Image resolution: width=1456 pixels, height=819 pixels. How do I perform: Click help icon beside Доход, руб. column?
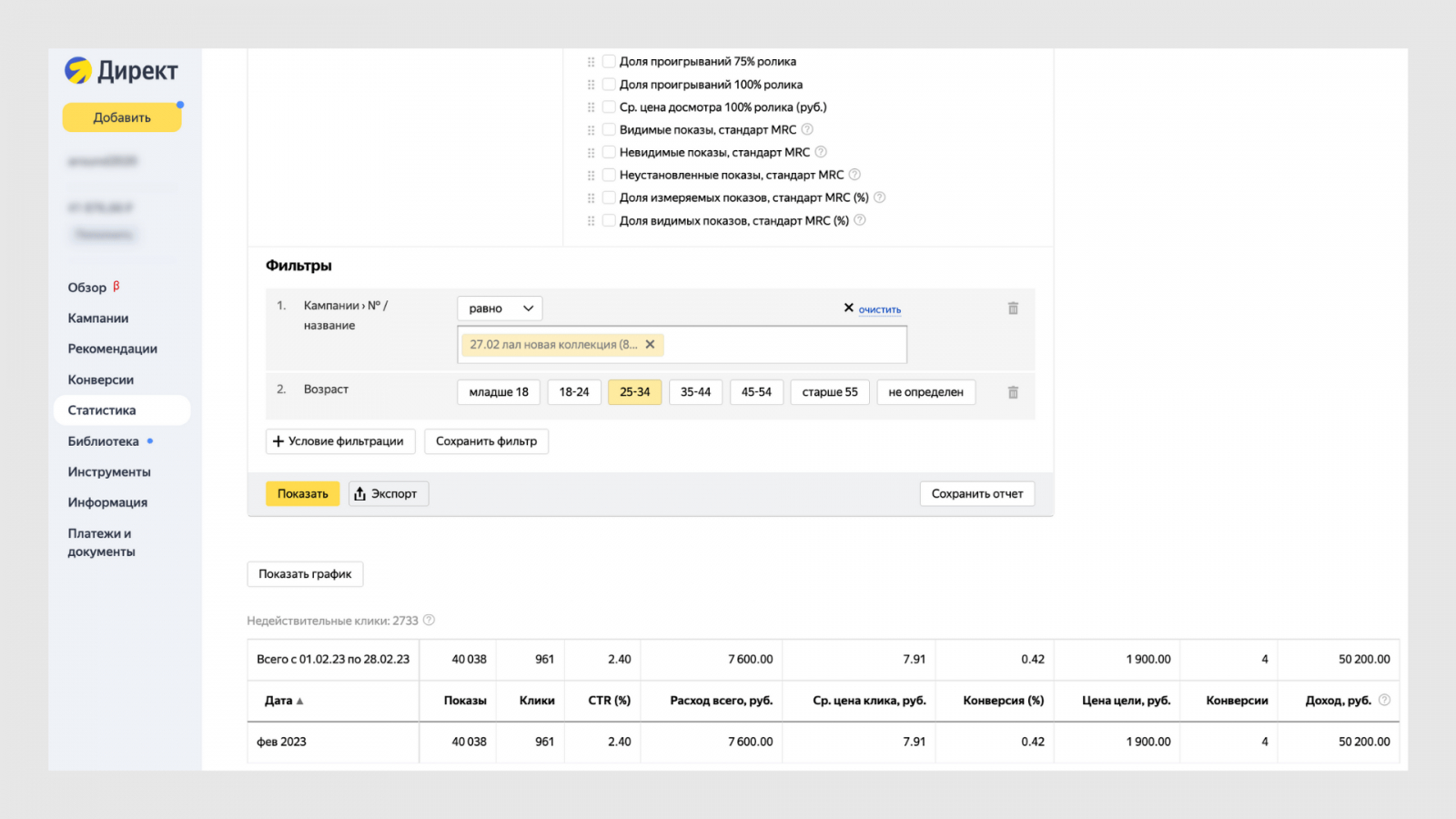[x=1384, y=700]
